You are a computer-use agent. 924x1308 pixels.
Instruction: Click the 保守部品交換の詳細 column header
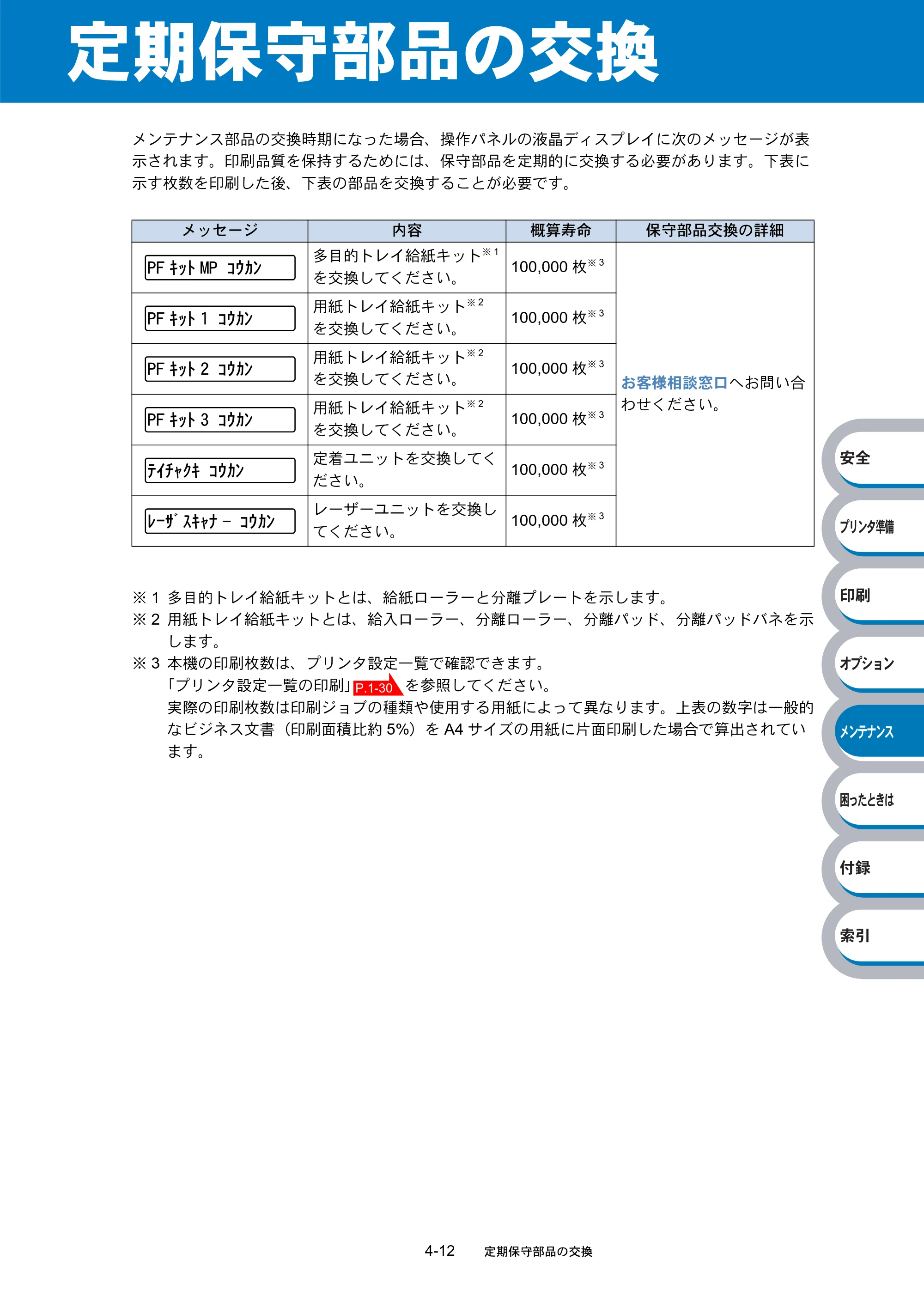(715, 231)
